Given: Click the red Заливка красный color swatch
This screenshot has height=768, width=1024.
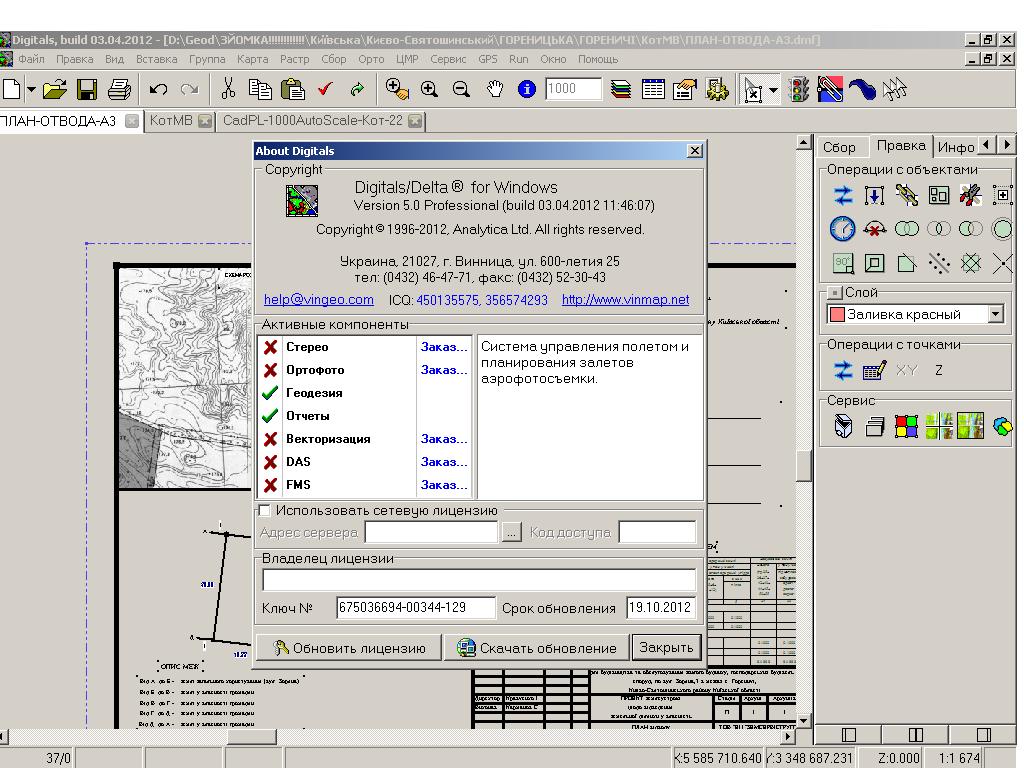Looking at the screenshot, I should (x=837, y=314).
